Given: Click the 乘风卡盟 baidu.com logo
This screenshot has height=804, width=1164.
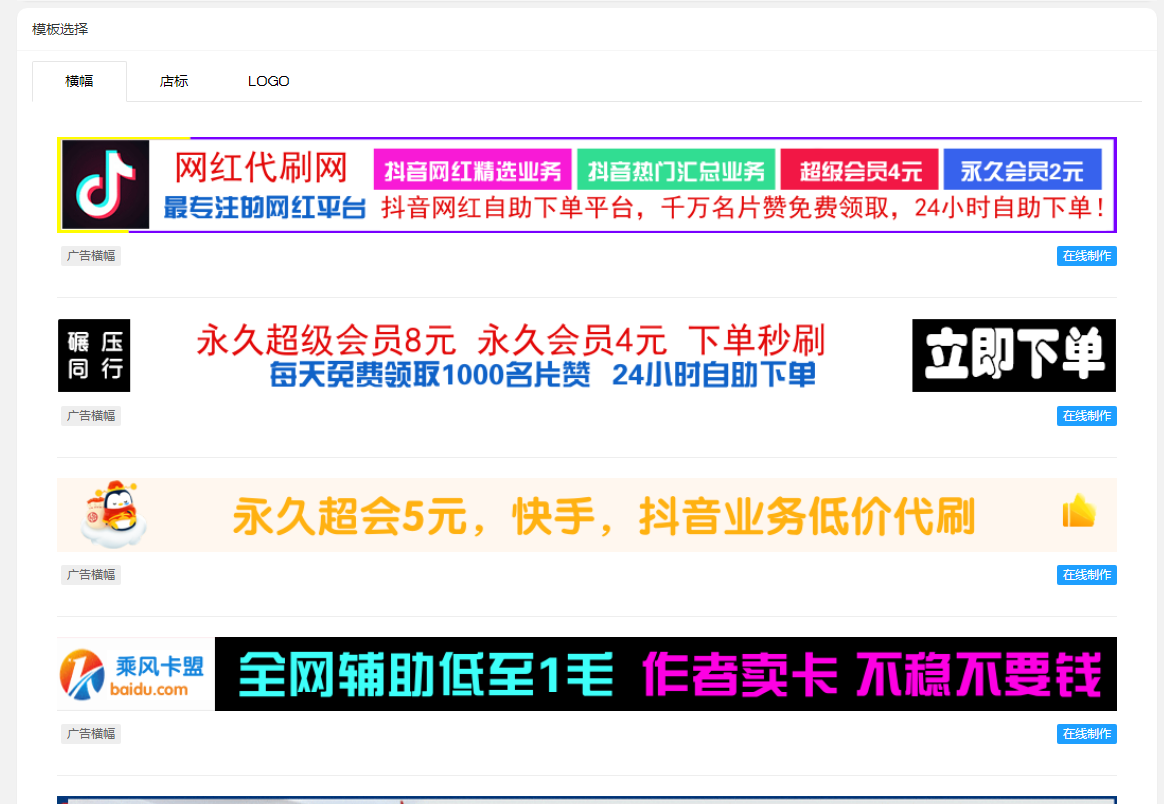Looking at the screenshot, I should pyautogui.click(x=135, y=674).
